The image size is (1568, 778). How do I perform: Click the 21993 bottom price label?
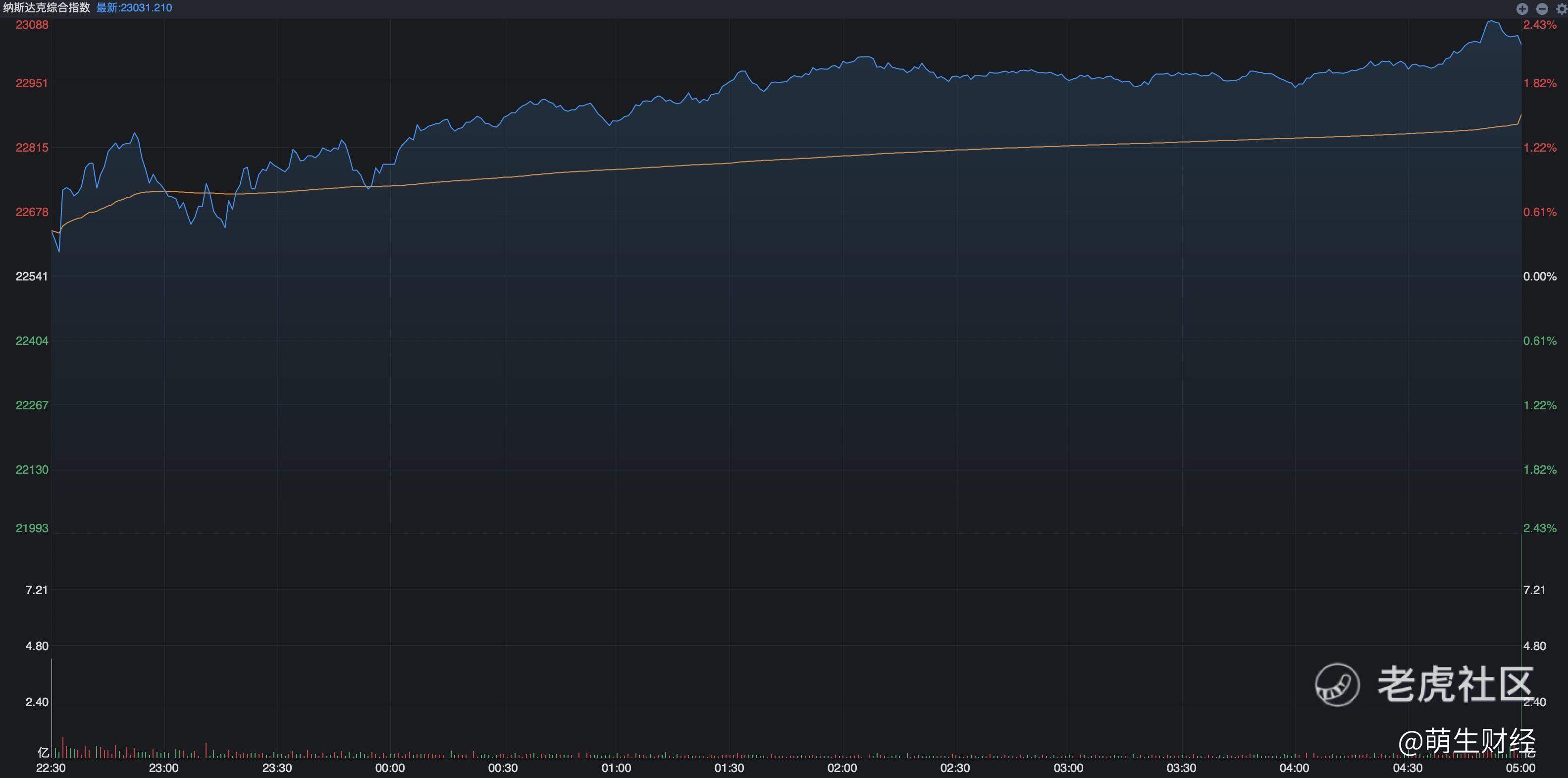(x=32, y=528)
